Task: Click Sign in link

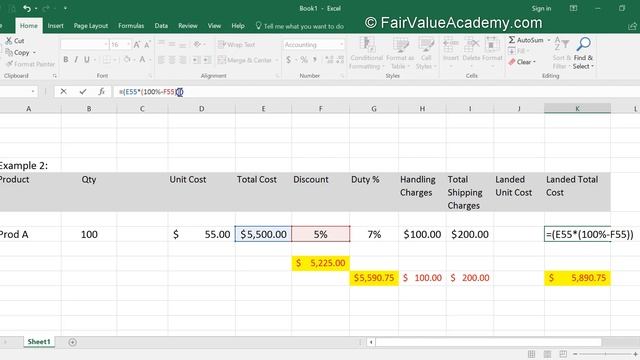Action: coord(541,9)
